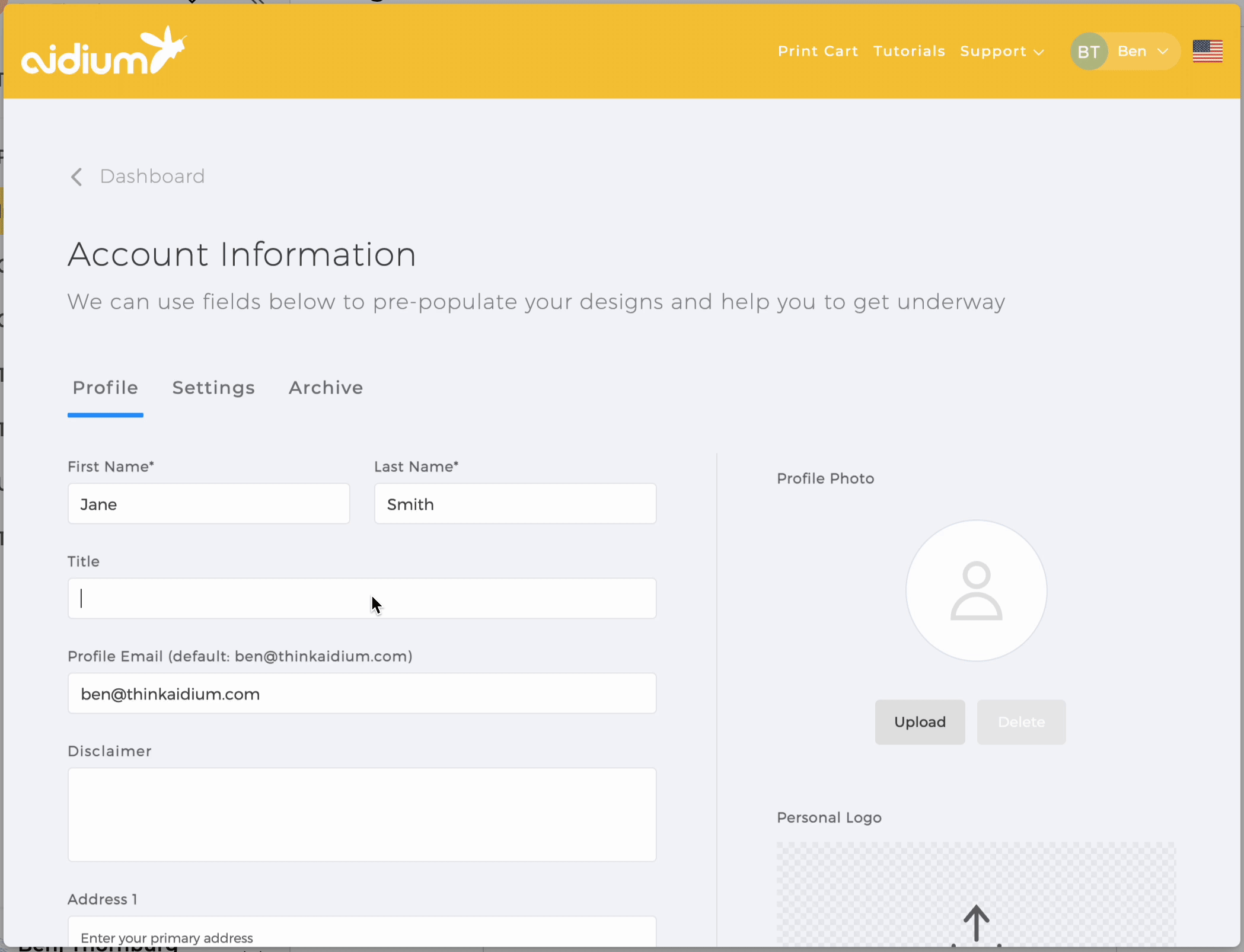
Task: Go to Tutorials page
Action: pyautogui.click(x=909, y=52)
